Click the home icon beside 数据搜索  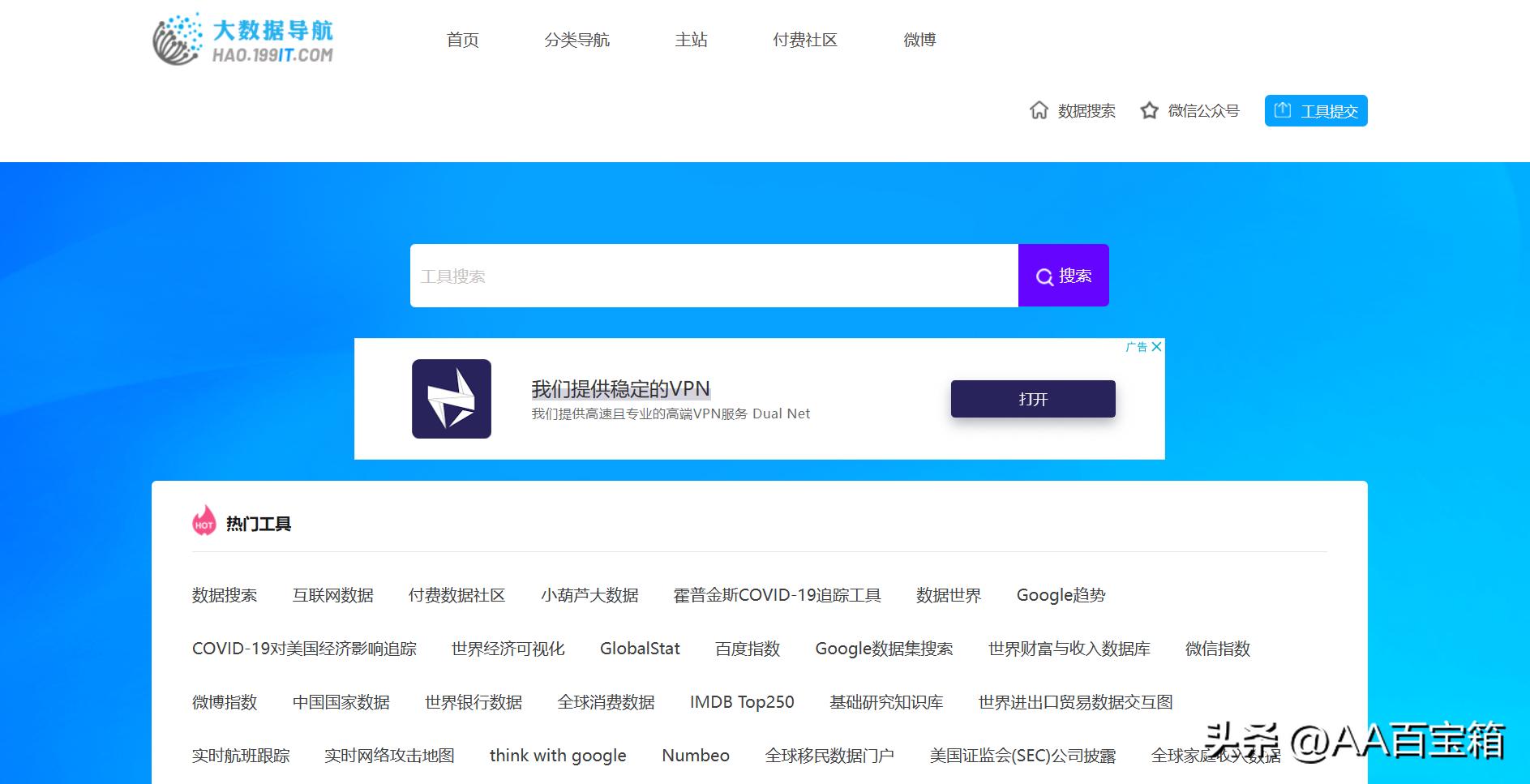(1040, 110)
